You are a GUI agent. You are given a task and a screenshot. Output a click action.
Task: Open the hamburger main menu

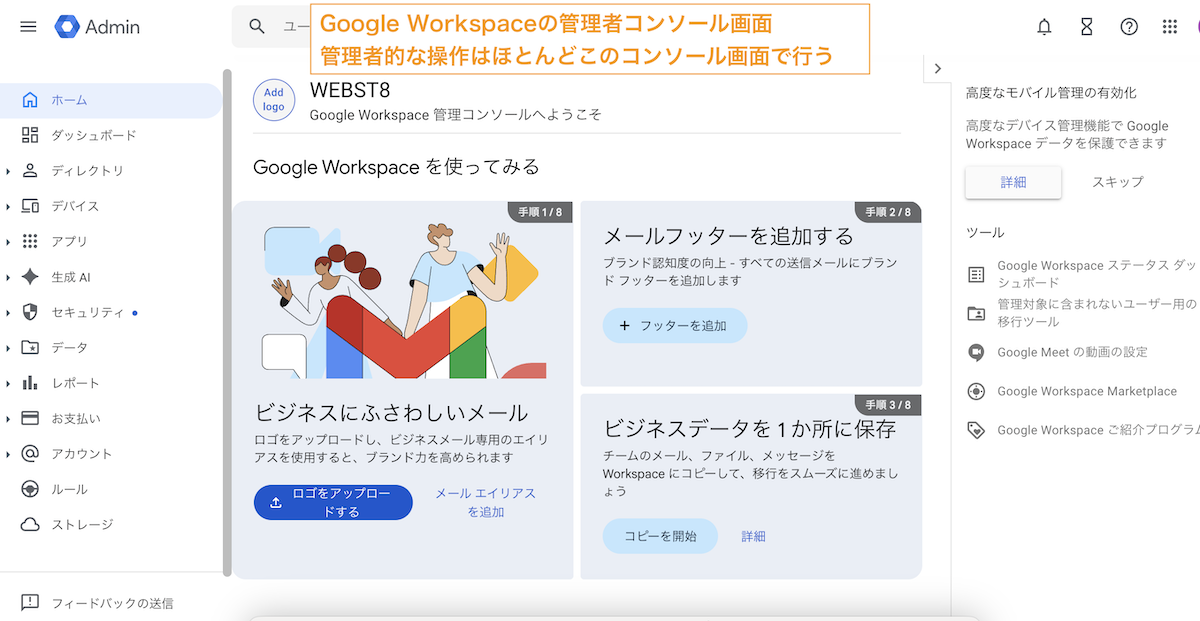click(28, 27)
